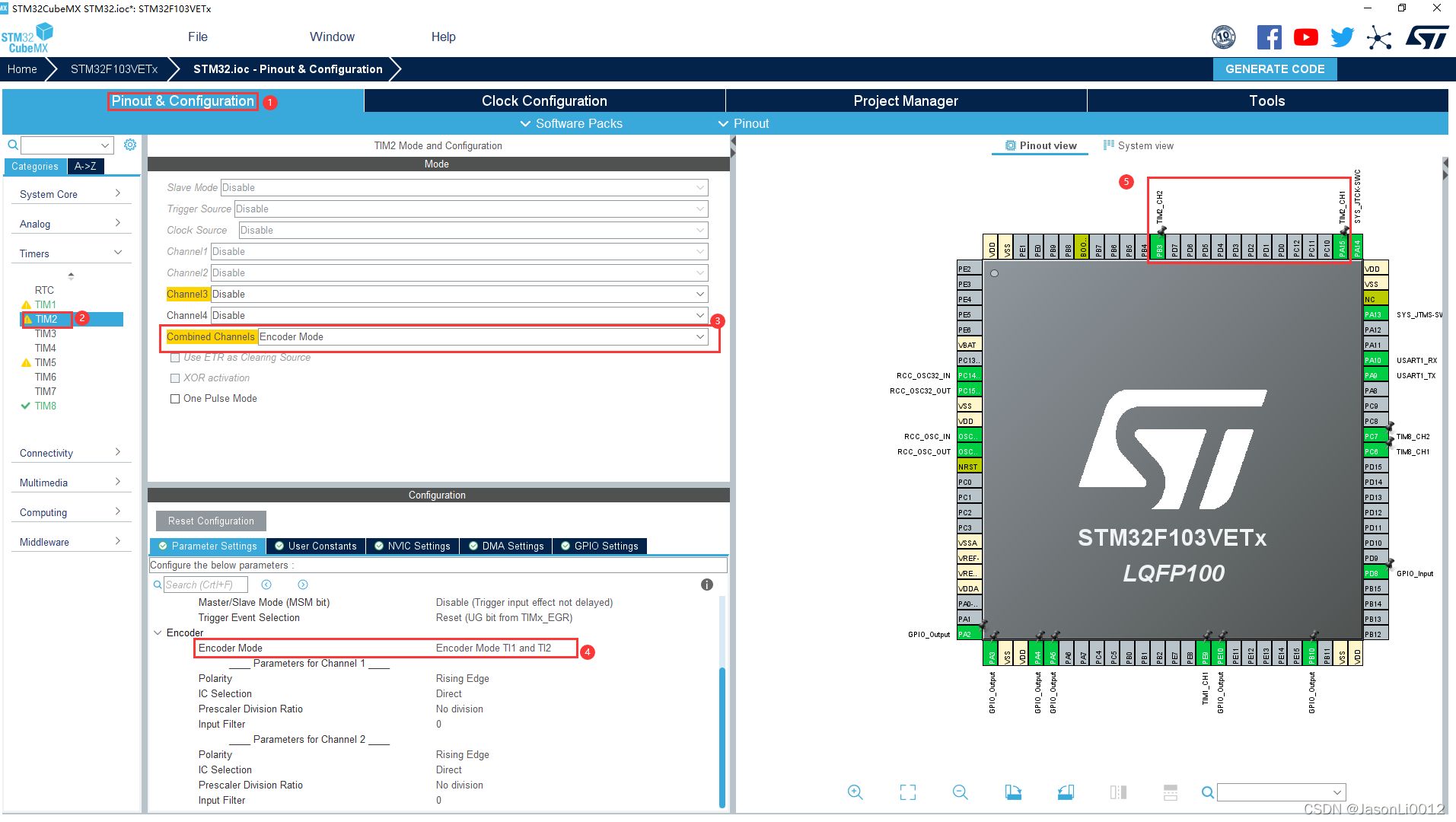Click the search magnifier in categories panel
Viewport: 1456px width, 822px height.
pos(13,145)
